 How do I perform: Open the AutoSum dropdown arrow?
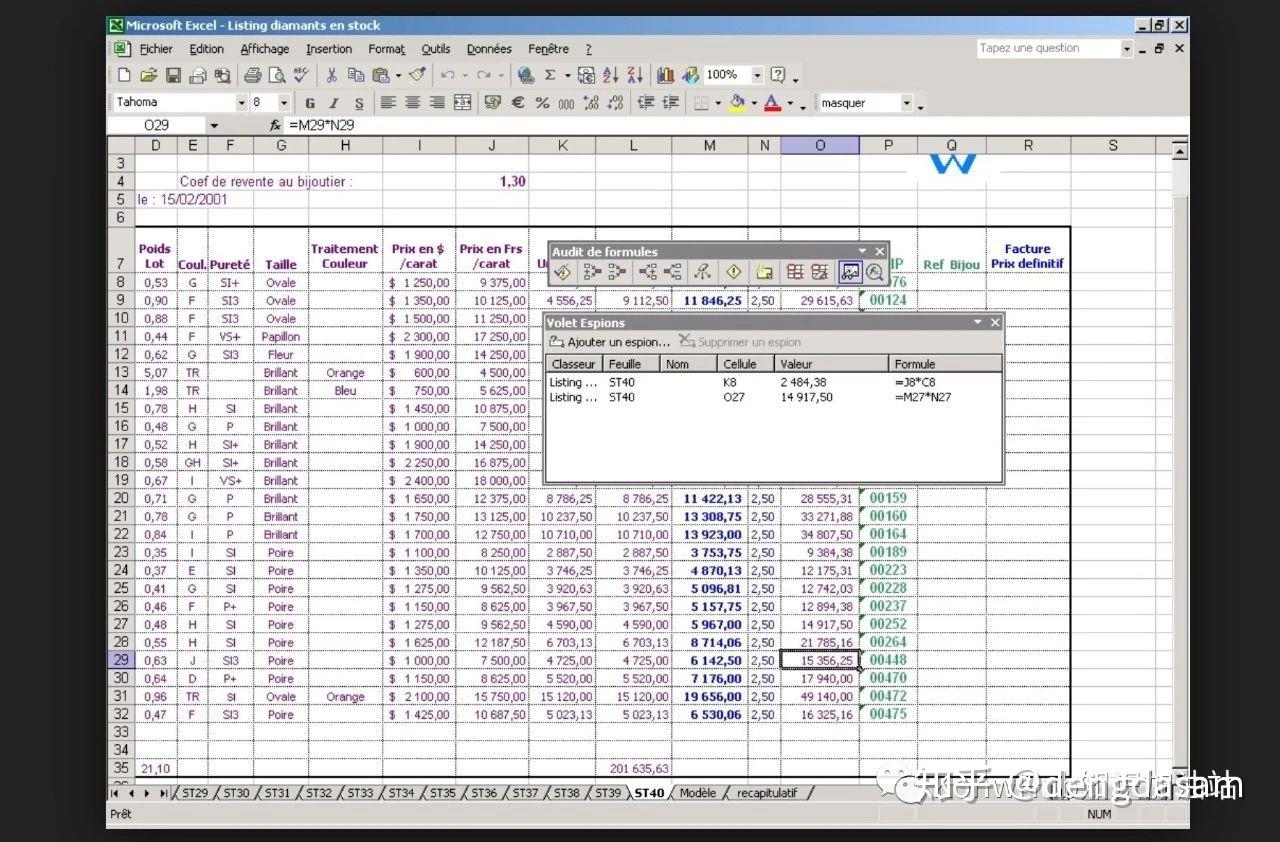[567, 76]
